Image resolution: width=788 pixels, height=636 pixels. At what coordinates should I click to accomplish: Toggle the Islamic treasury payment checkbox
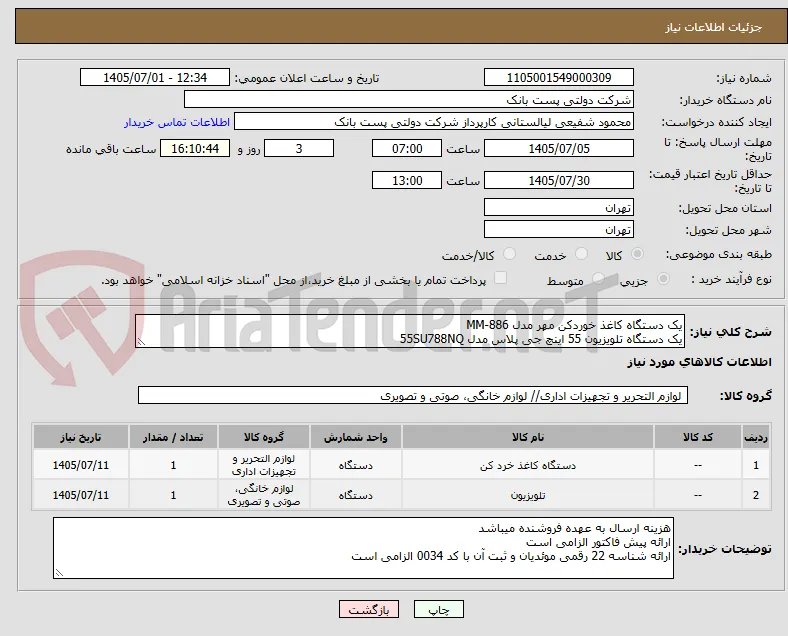coord(501,278)
